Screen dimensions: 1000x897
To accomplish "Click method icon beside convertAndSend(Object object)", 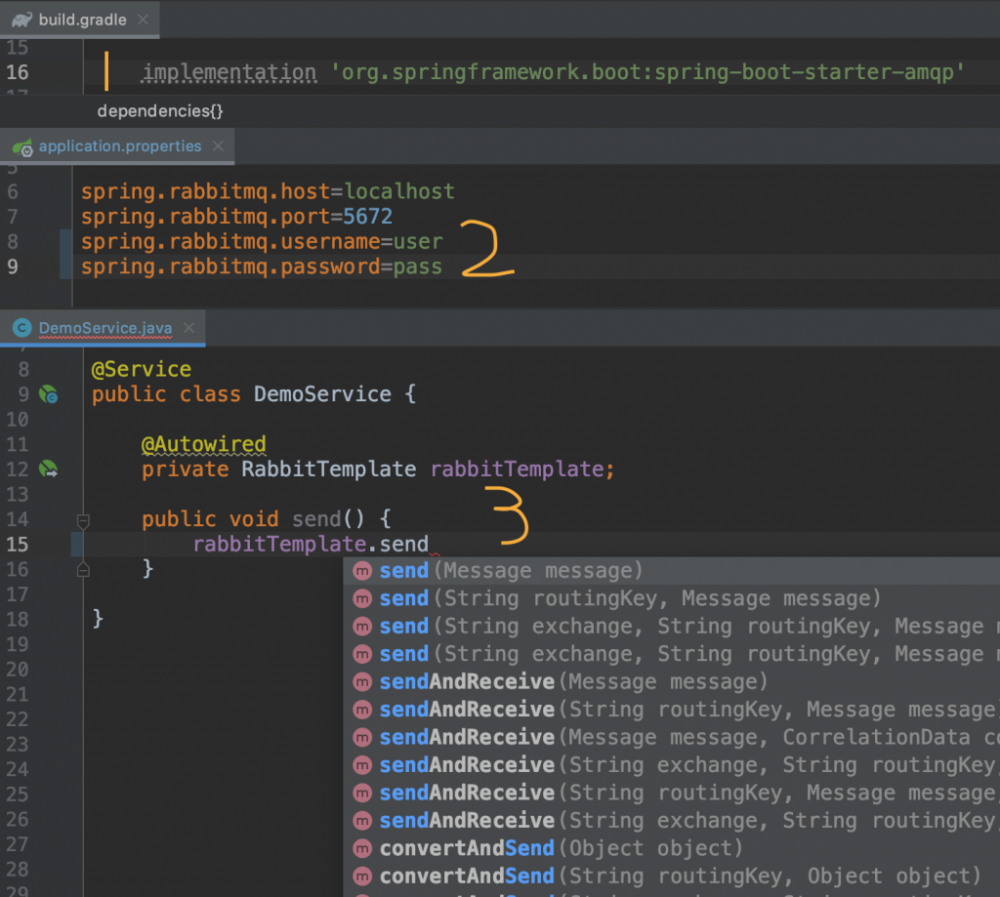I will 362,848.
